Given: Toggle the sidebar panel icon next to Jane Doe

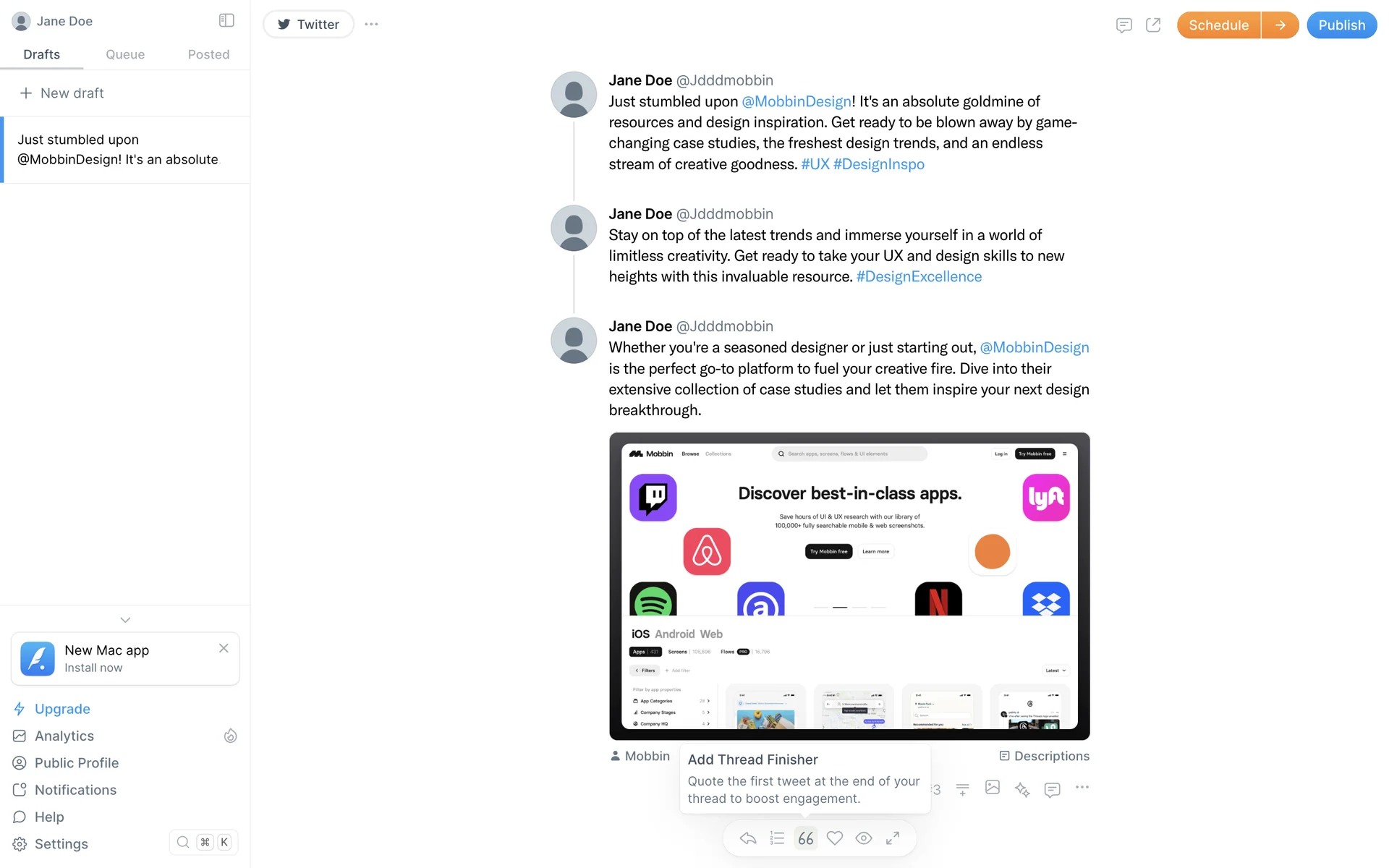Looking at the screenshot, I should coord(226,21).
